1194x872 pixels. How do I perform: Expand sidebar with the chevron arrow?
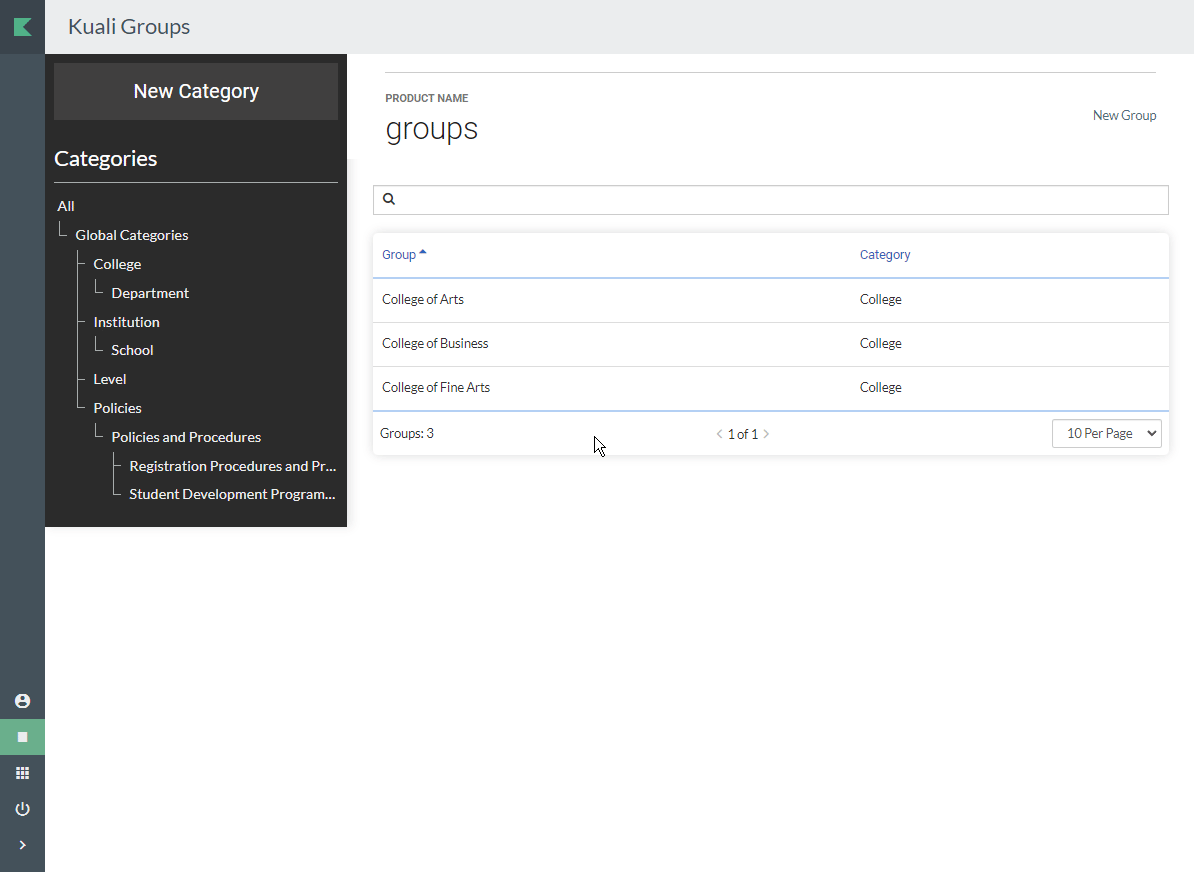tap(22, 845)
